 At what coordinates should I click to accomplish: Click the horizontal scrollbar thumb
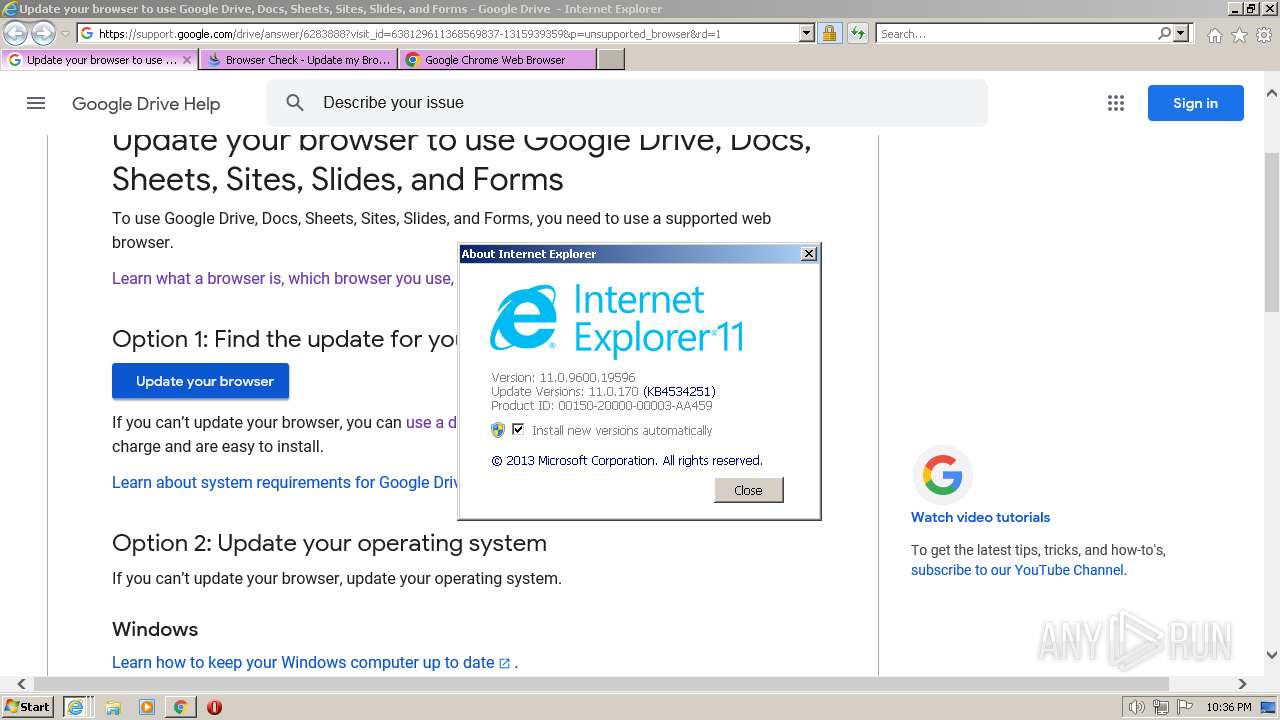(x=601, y=684)
